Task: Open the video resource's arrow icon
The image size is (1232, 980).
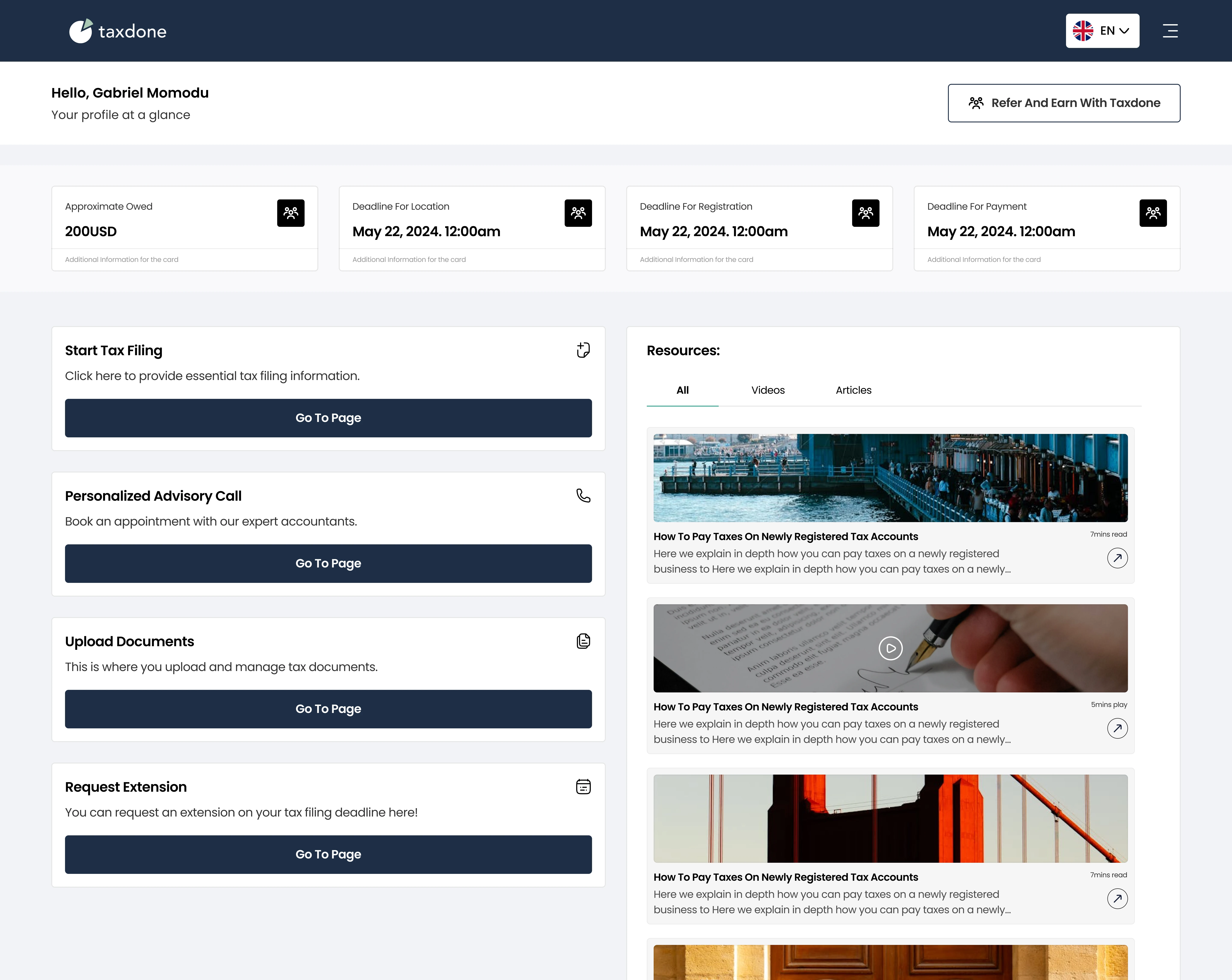Action: click(1117, 728)
